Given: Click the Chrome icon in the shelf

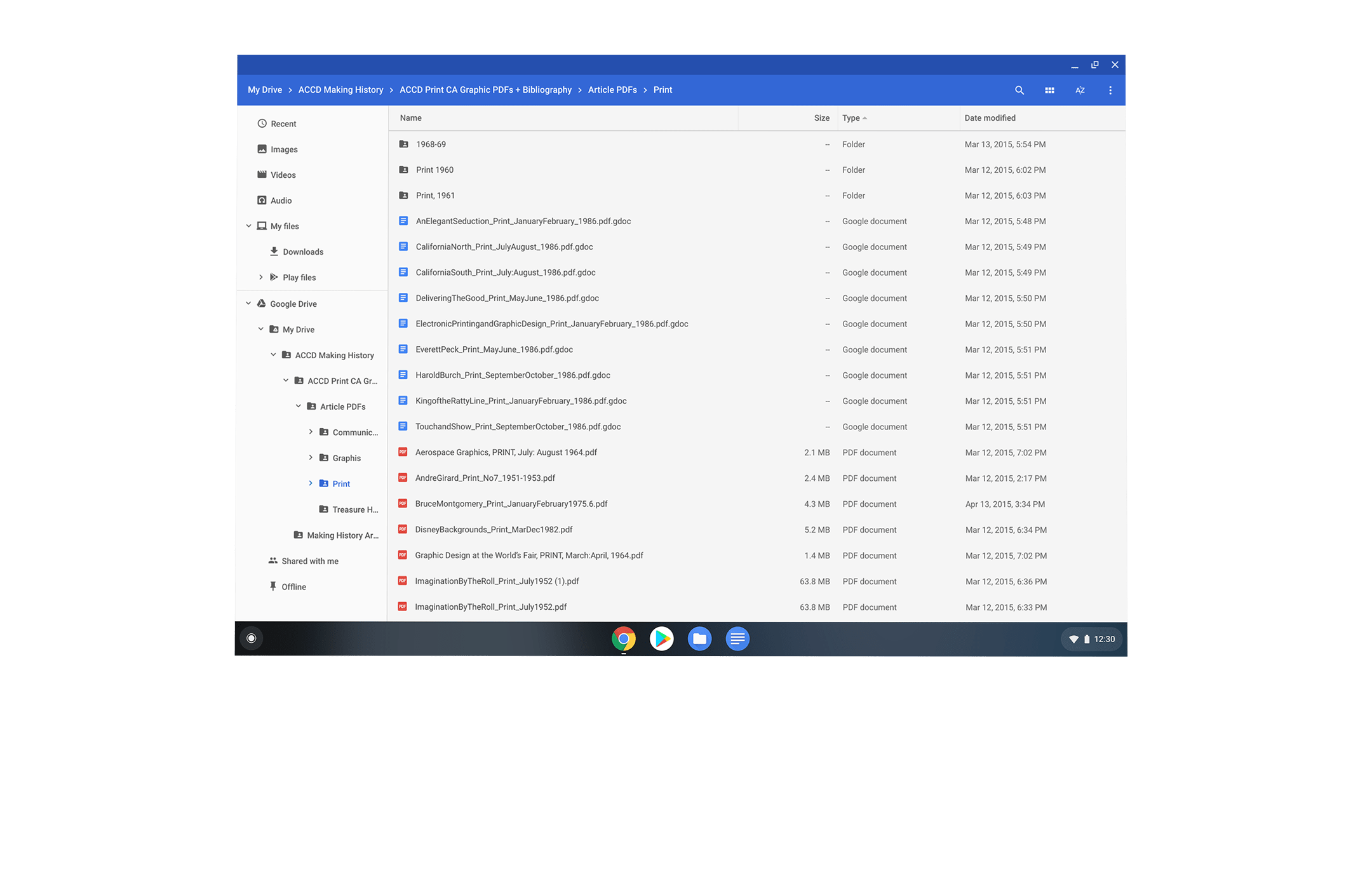Looking at the screenshot, I should coord(623,638).
